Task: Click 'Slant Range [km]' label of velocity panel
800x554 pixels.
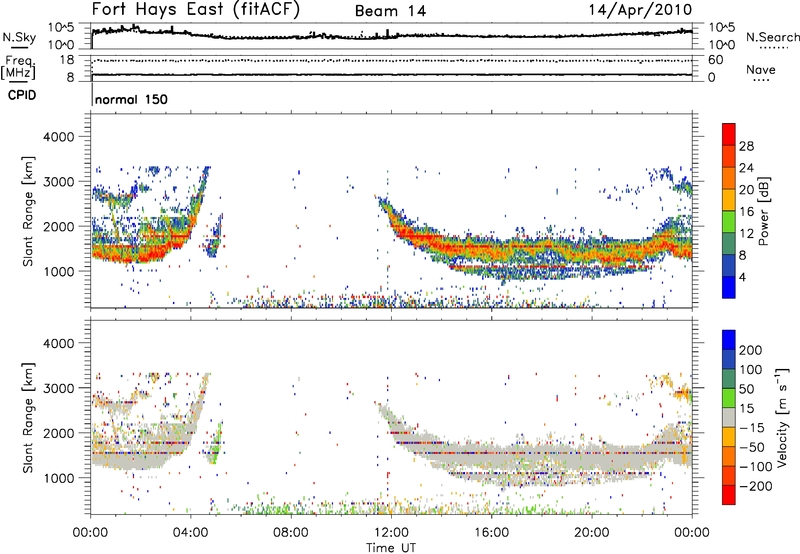Action: [x=28, y=418]
